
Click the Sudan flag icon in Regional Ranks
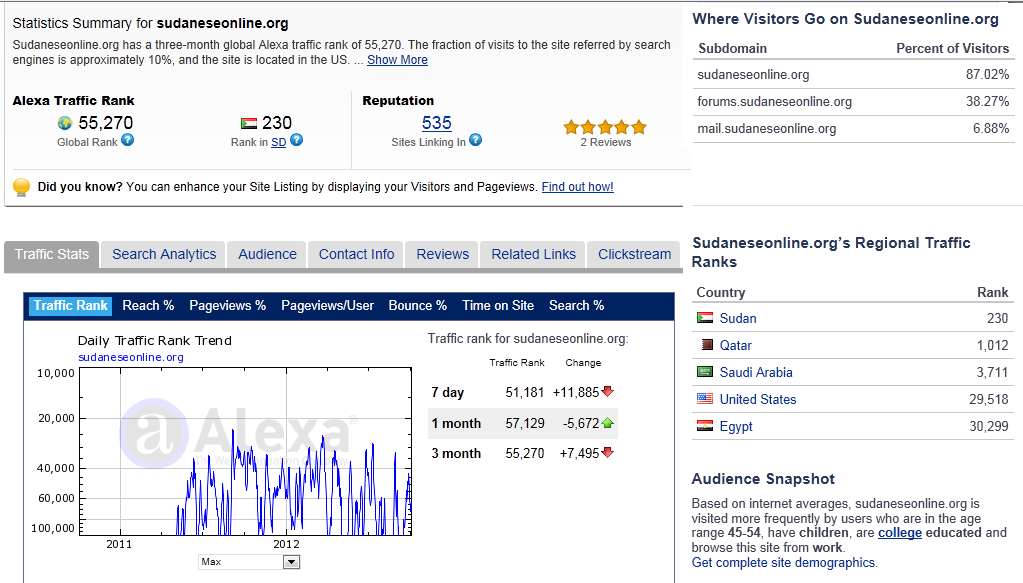click(x=705, y=318)
